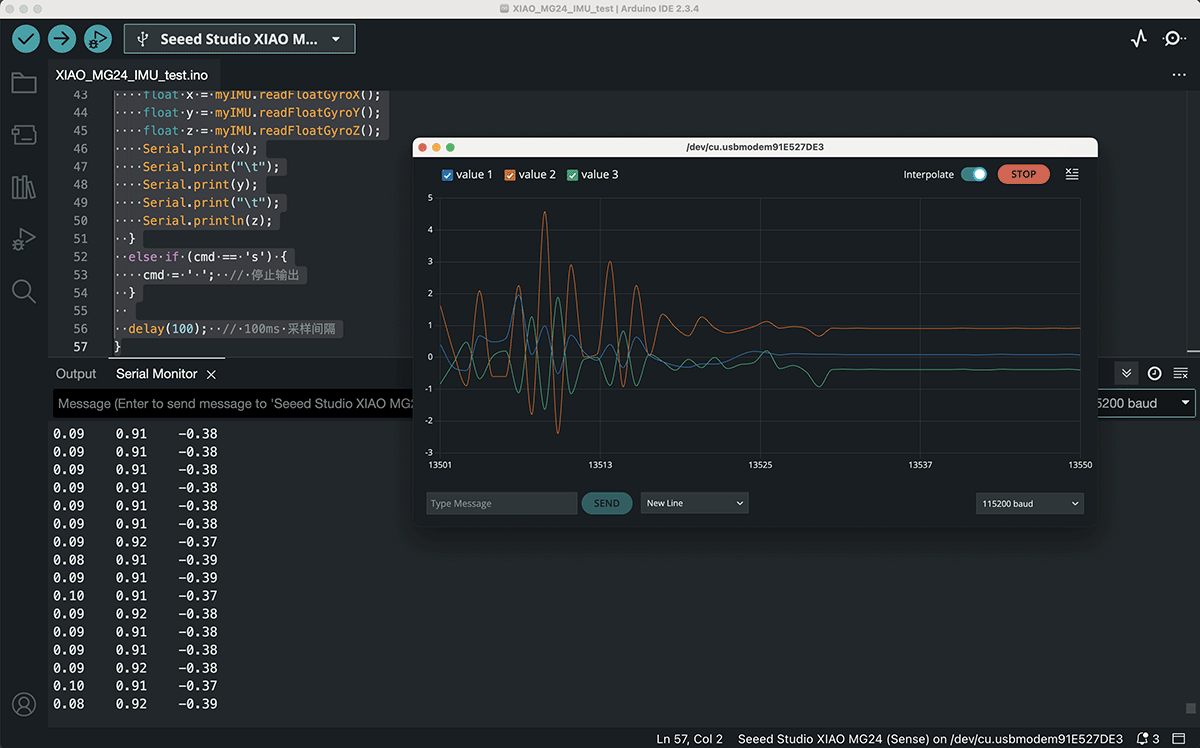Open the Debug sidebar bug icon
Screen dimensions: 1200x748
[24, 239]
